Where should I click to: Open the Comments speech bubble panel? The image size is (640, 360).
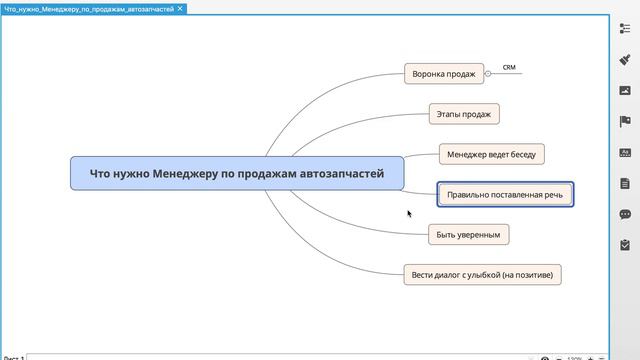[x=624, y=214]
